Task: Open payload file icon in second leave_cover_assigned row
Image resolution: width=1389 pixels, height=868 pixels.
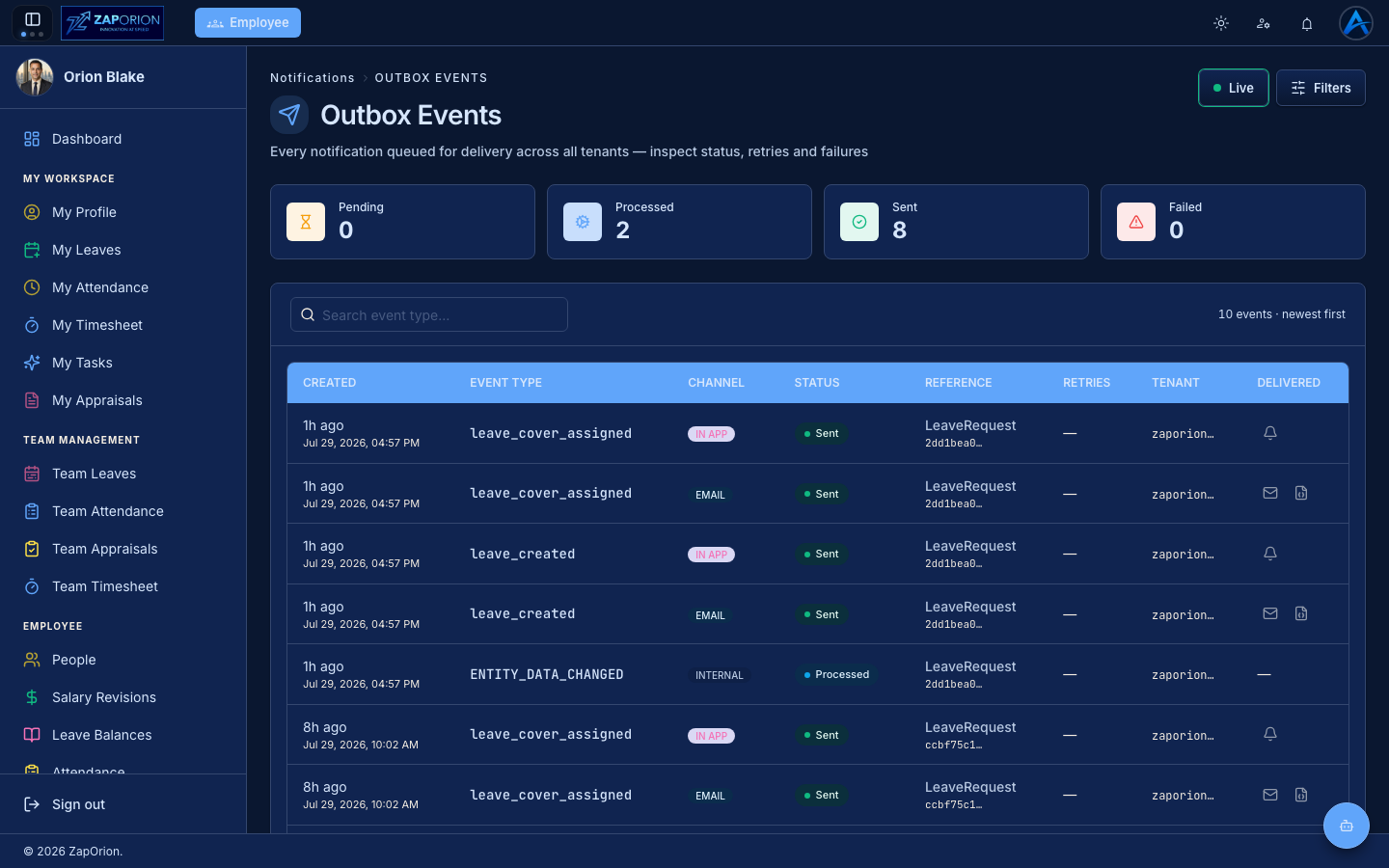Action: pyautogui.click(x=1301, y=493)
